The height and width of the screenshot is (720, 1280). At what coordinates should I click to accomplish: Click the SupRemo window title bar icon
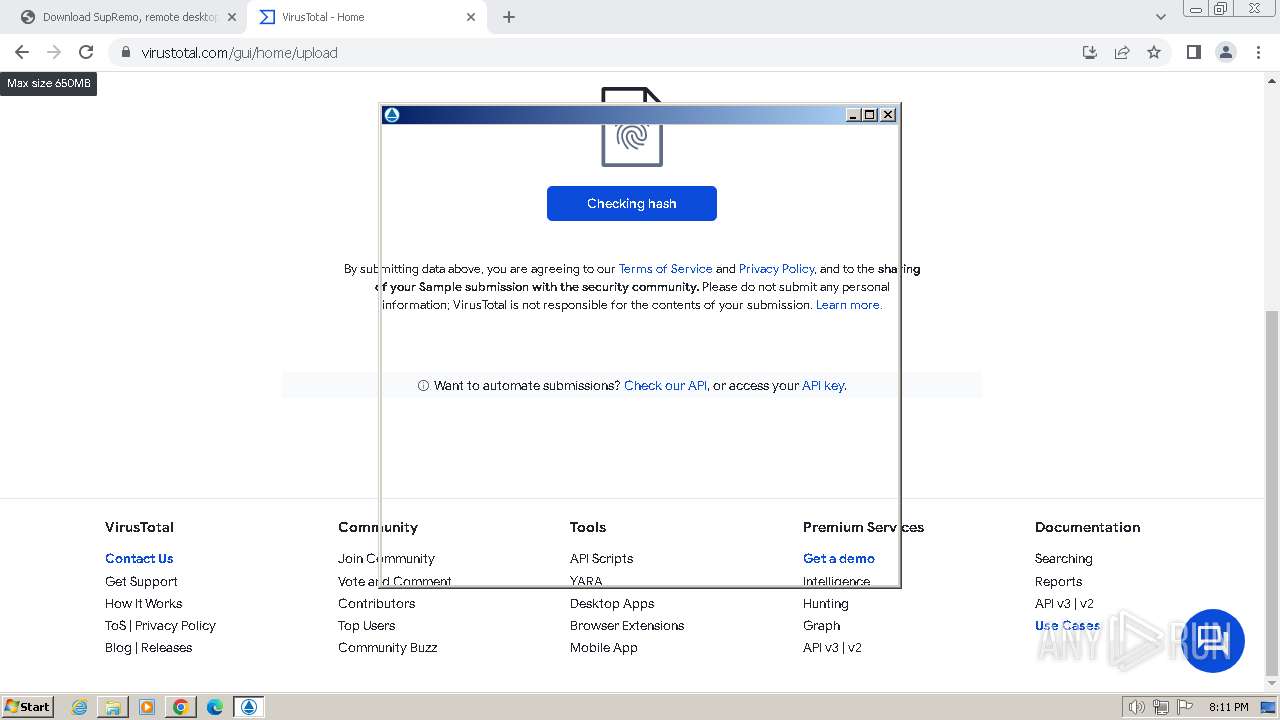click(x=392, y=114)
